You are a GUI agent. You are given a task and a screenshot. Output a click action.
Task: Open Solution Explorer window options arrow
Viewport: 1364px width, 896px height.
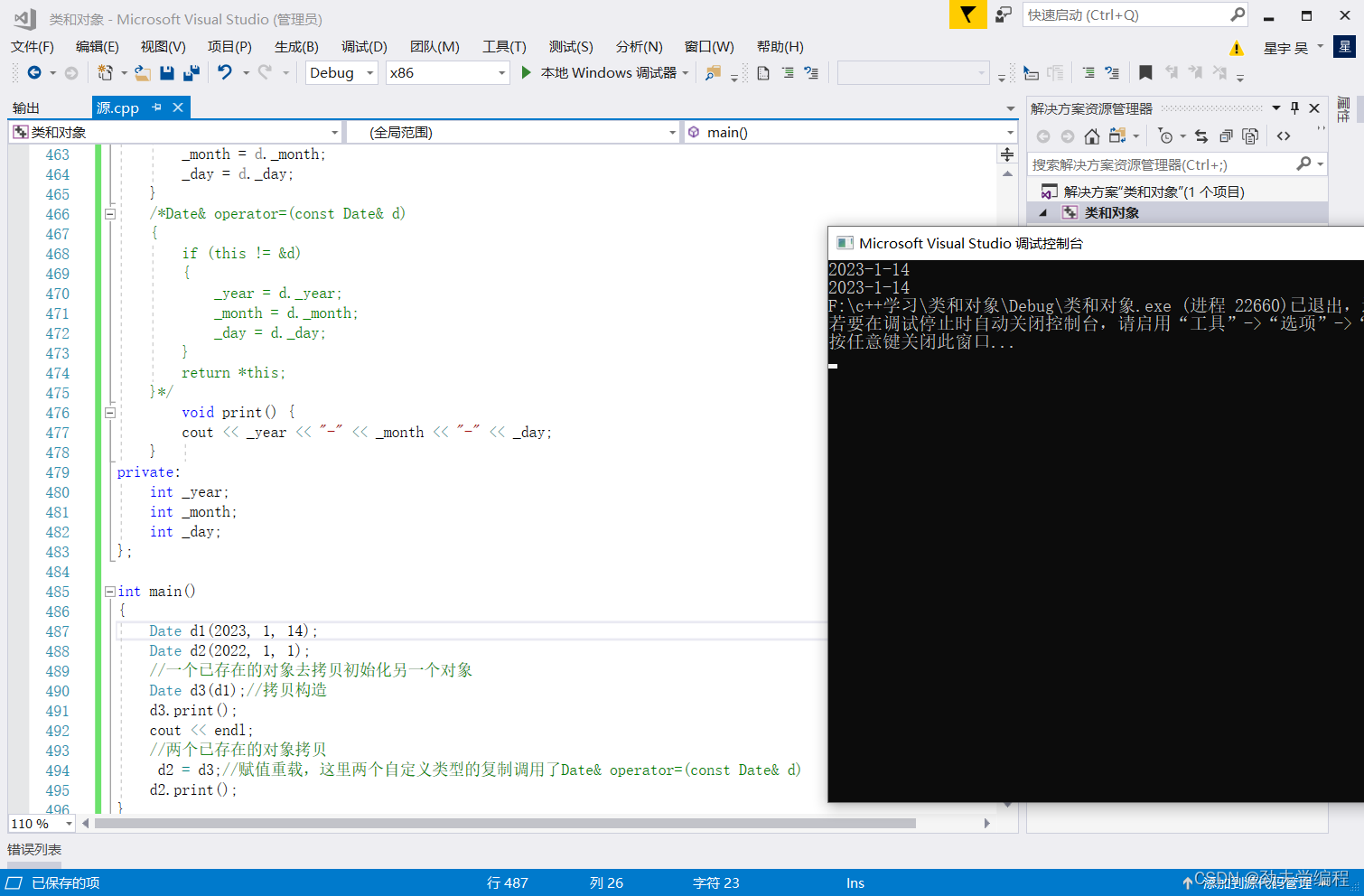1276,108
